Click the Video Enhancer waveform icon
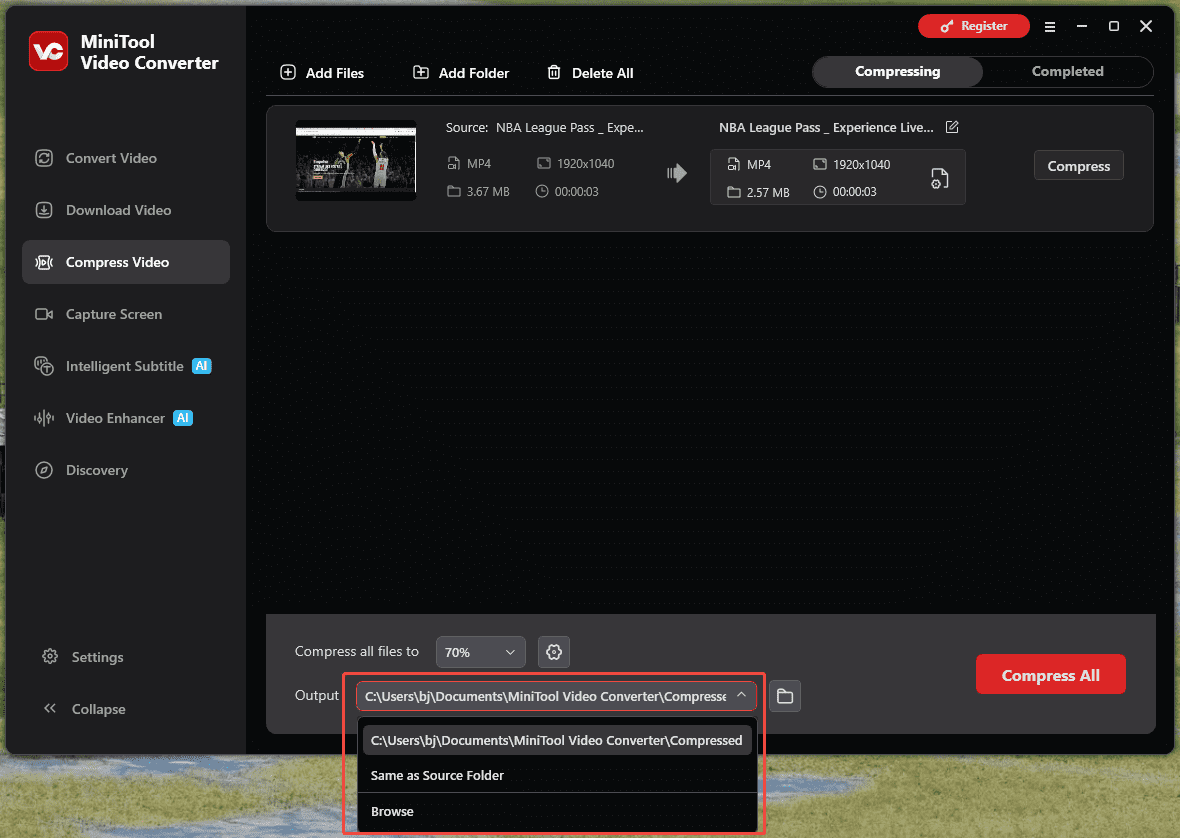 click(44, 417)
